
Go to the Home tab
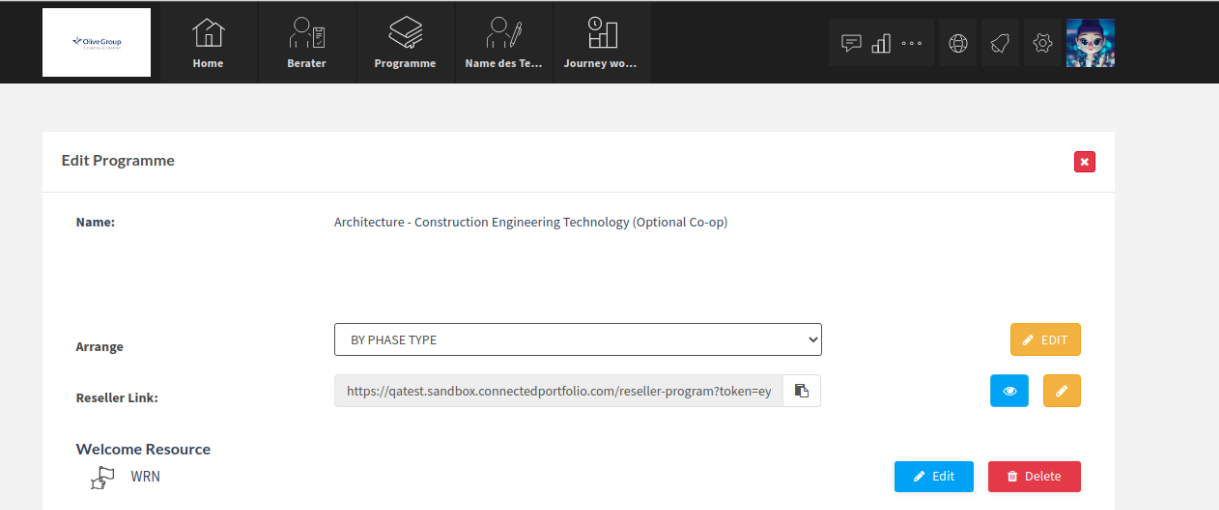(x=208, y=43)
